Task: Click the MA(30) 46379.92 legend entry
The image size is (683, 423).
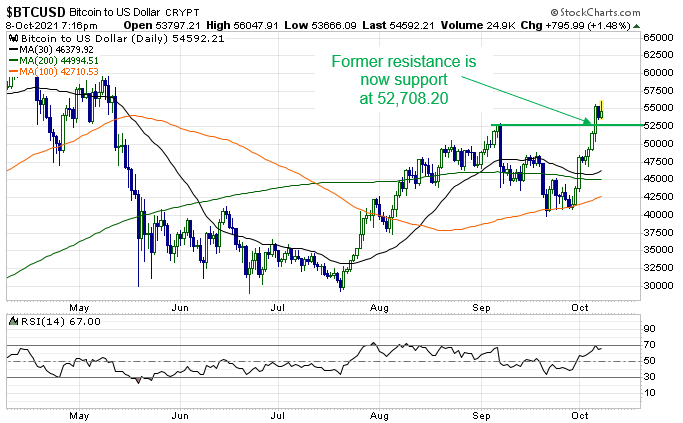Action: [51, 50]
